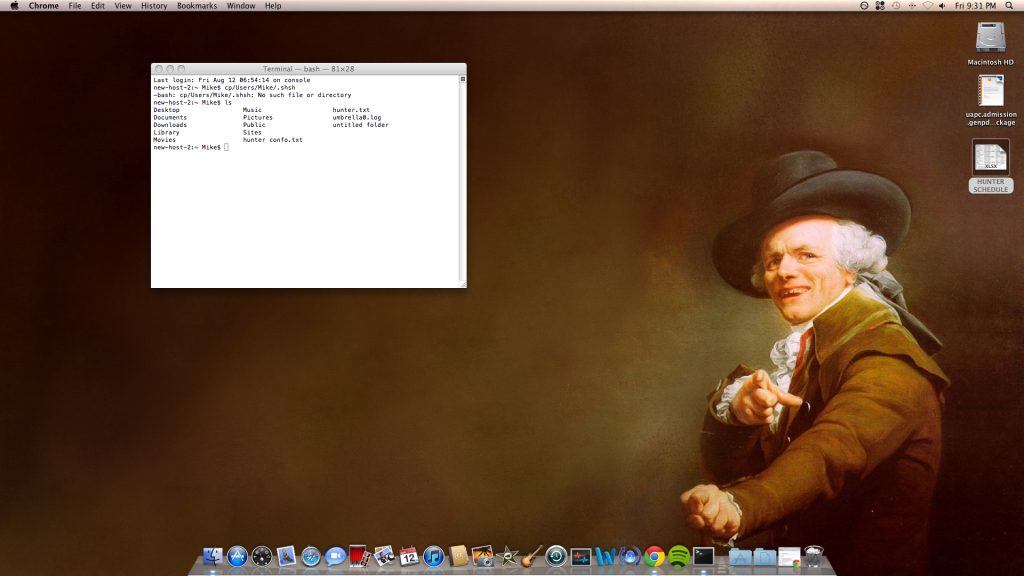The image size is (1024, 576).
Task: Launch Photo Booth red curtain icon
Action: pyautogui.click(x=359, y=556)
